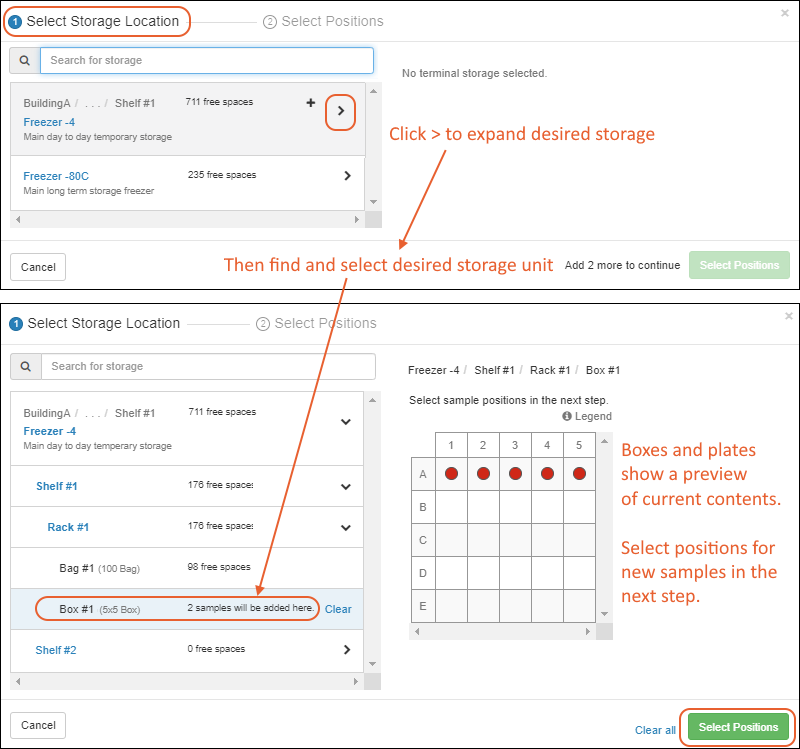Click the Clear all link

pos(655,730)
